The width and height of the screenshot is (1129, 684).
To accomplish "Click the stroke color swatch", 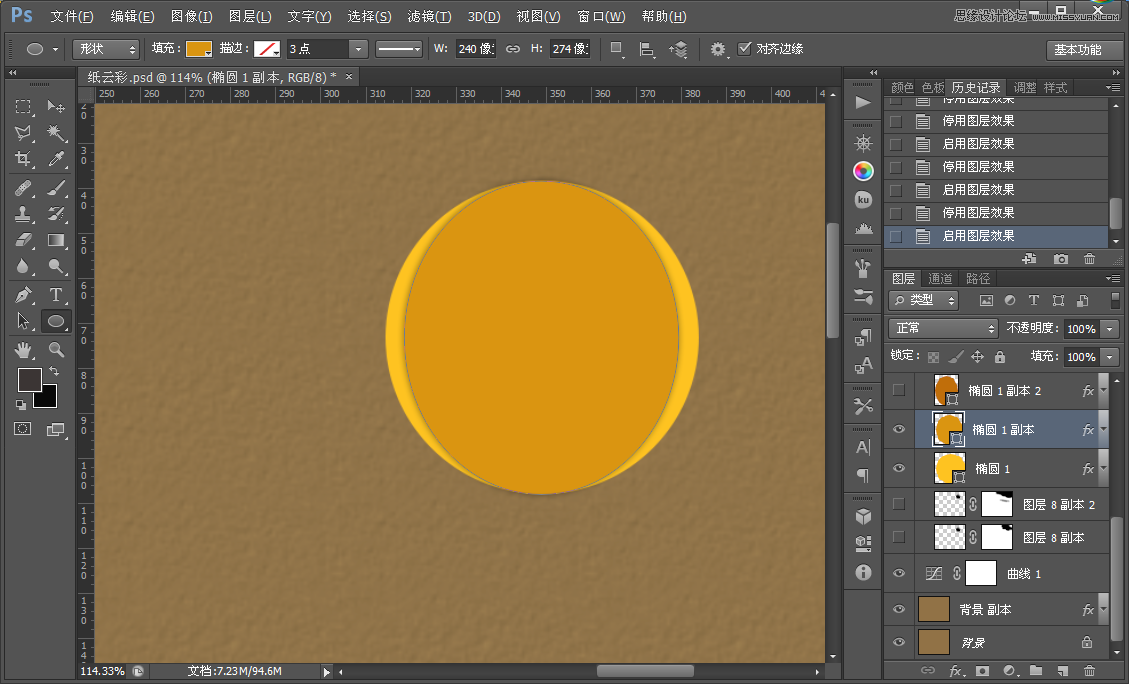I will tap(267, 49).
